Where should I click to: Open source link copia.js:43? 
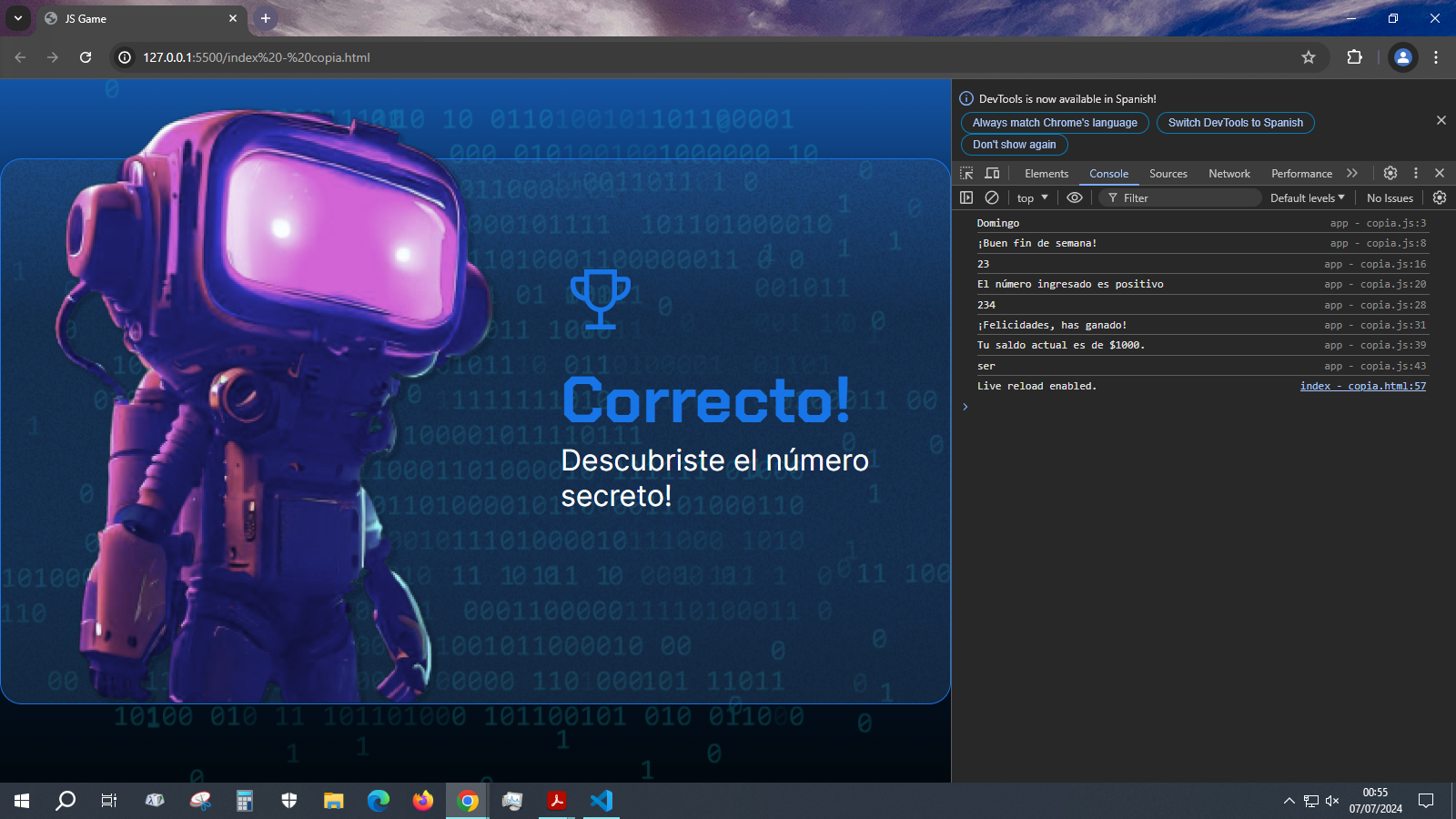coord(1375,366)
